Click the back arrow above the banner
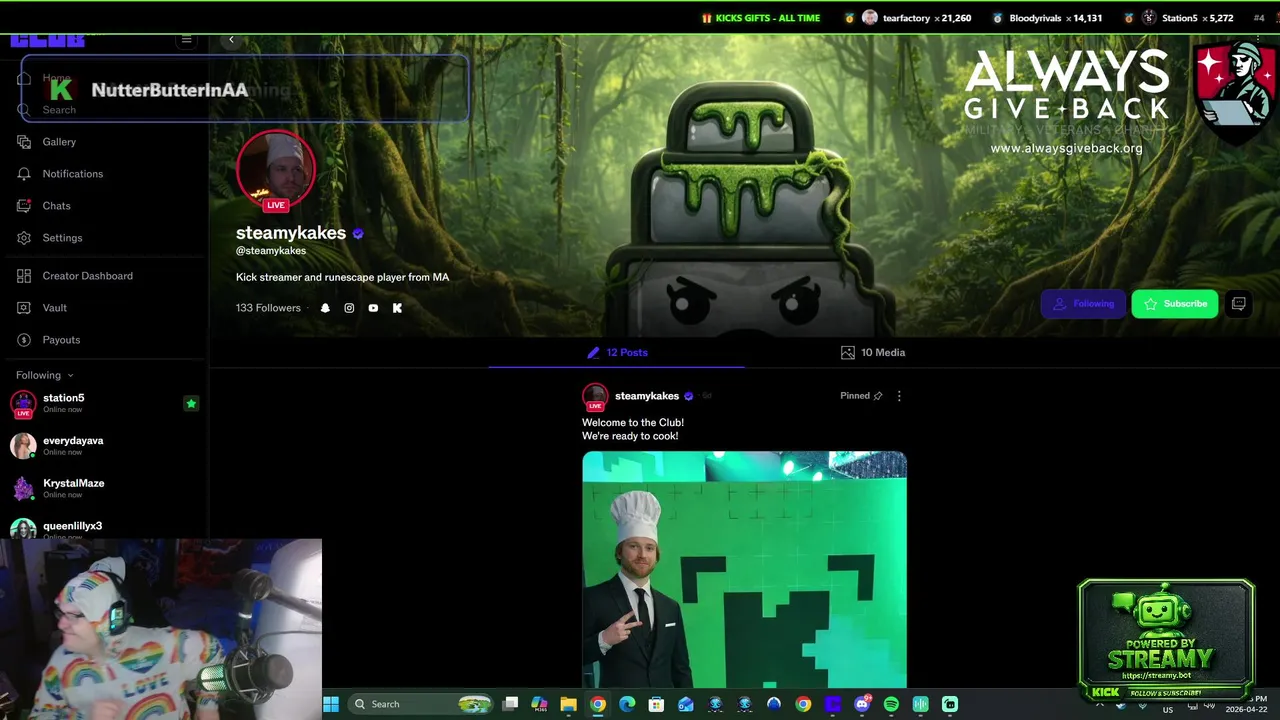The width and height of the screenshot is (1280, 720). click(231, 40)
